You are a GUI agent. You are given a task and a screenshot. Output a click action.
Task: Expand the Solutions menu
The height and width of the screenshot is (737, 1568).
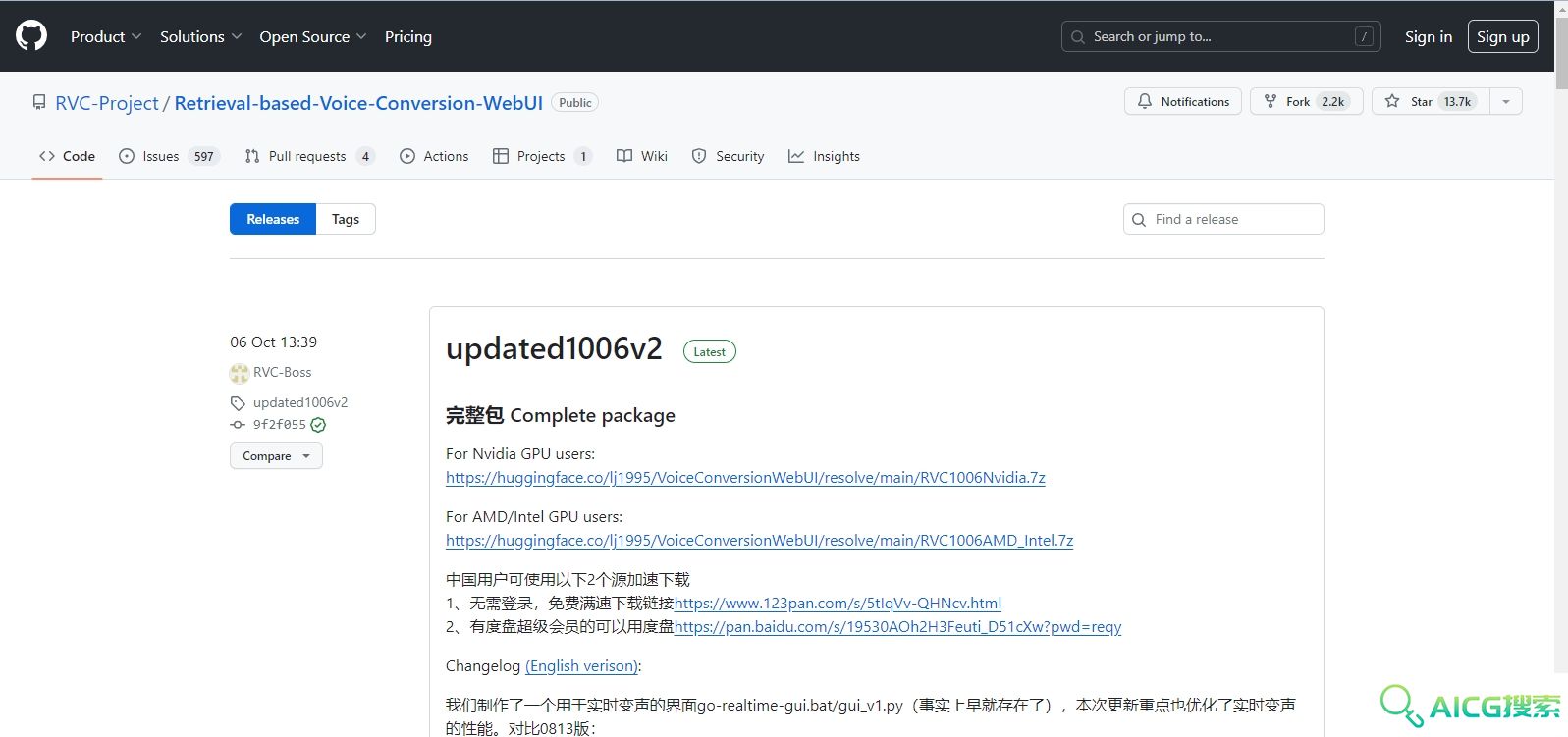200,36
